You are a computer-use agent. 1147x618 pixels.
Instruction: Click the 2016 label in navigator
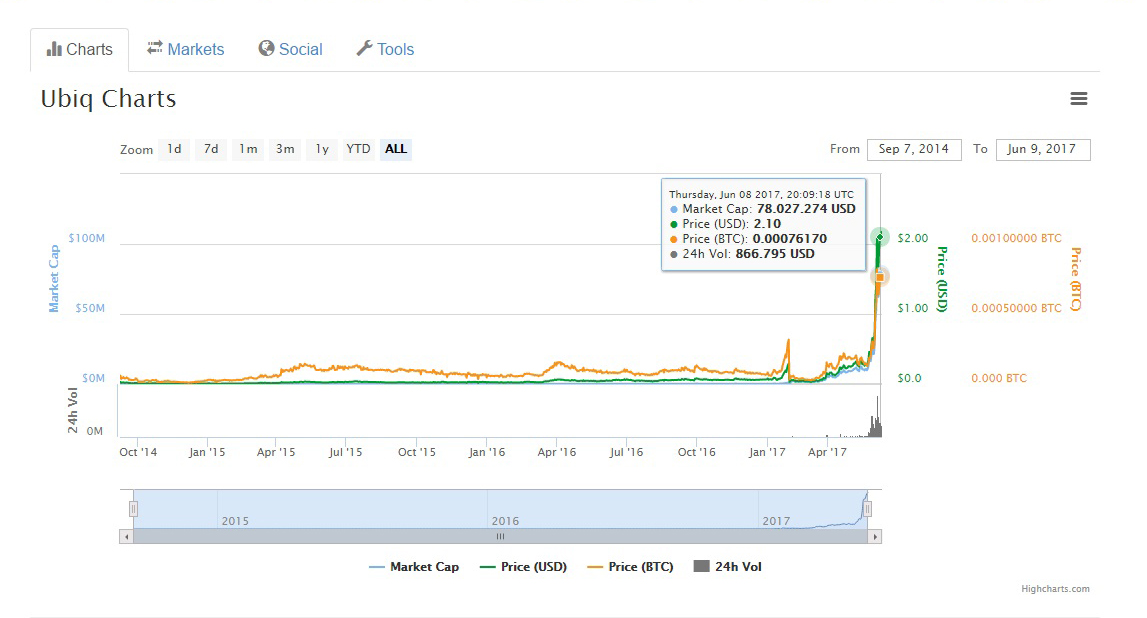point(505,521)
